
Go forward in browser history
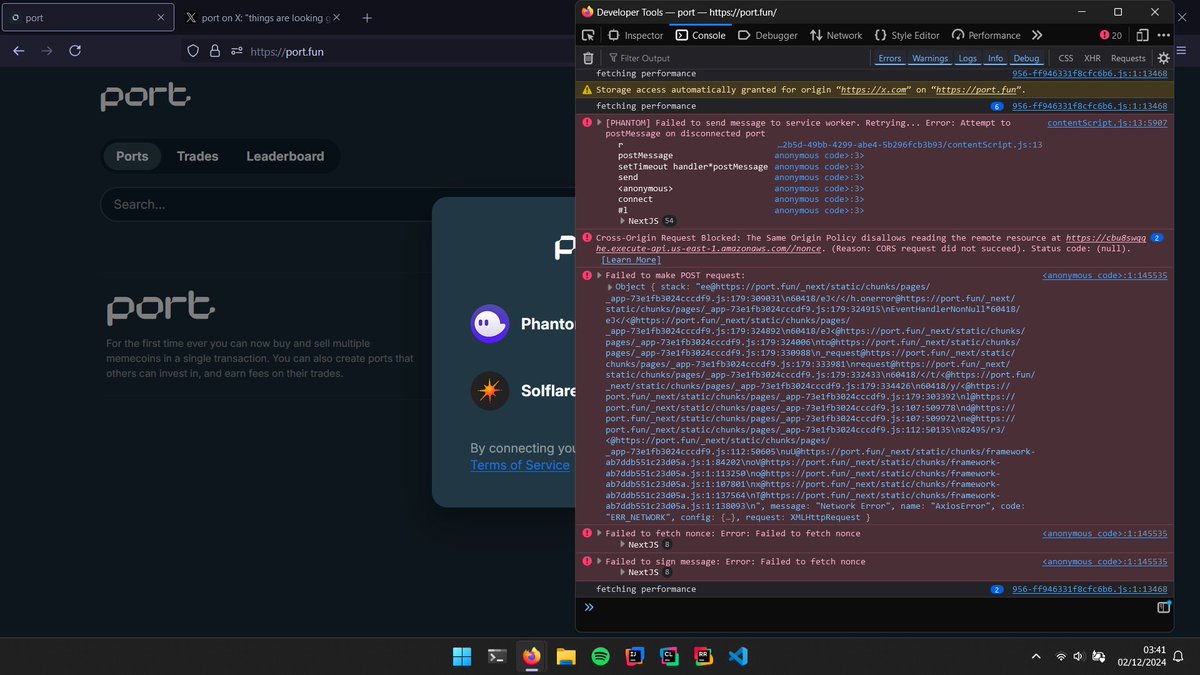[47, 51]
